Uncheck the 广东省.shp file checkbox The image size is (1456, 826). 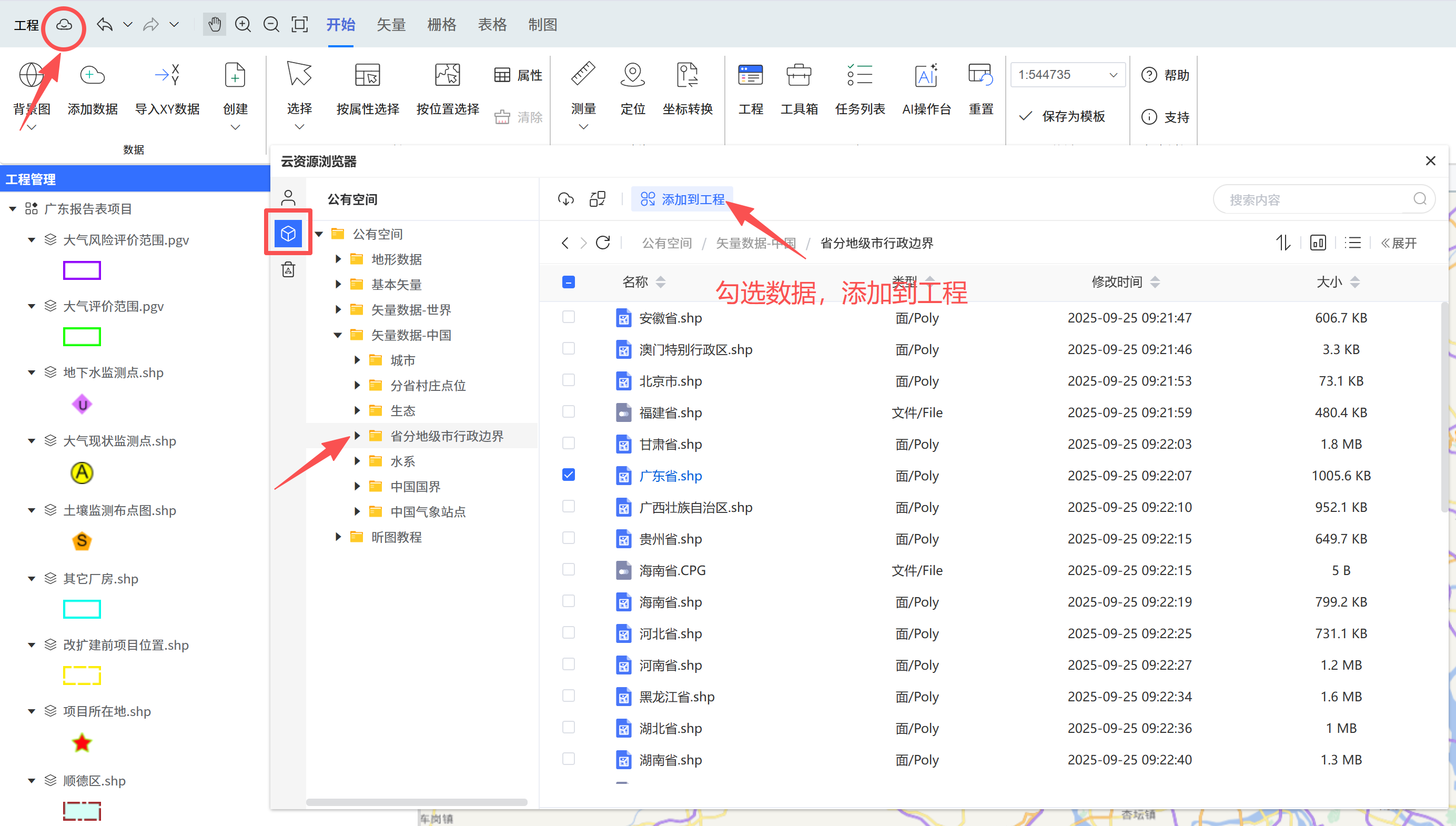coord(568,475)
